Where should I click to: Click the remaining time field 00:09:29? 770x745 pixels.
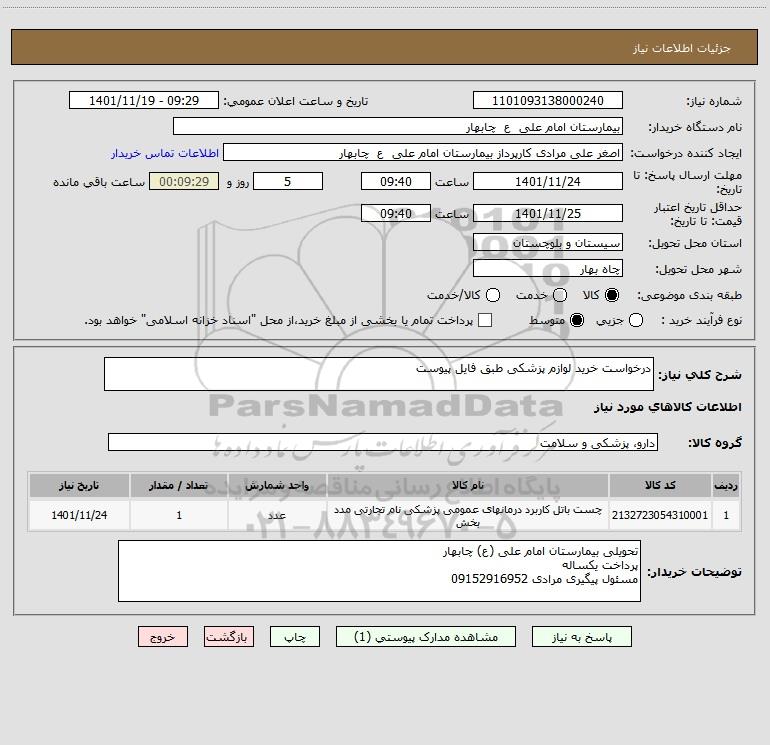click(x=184, y=181)
